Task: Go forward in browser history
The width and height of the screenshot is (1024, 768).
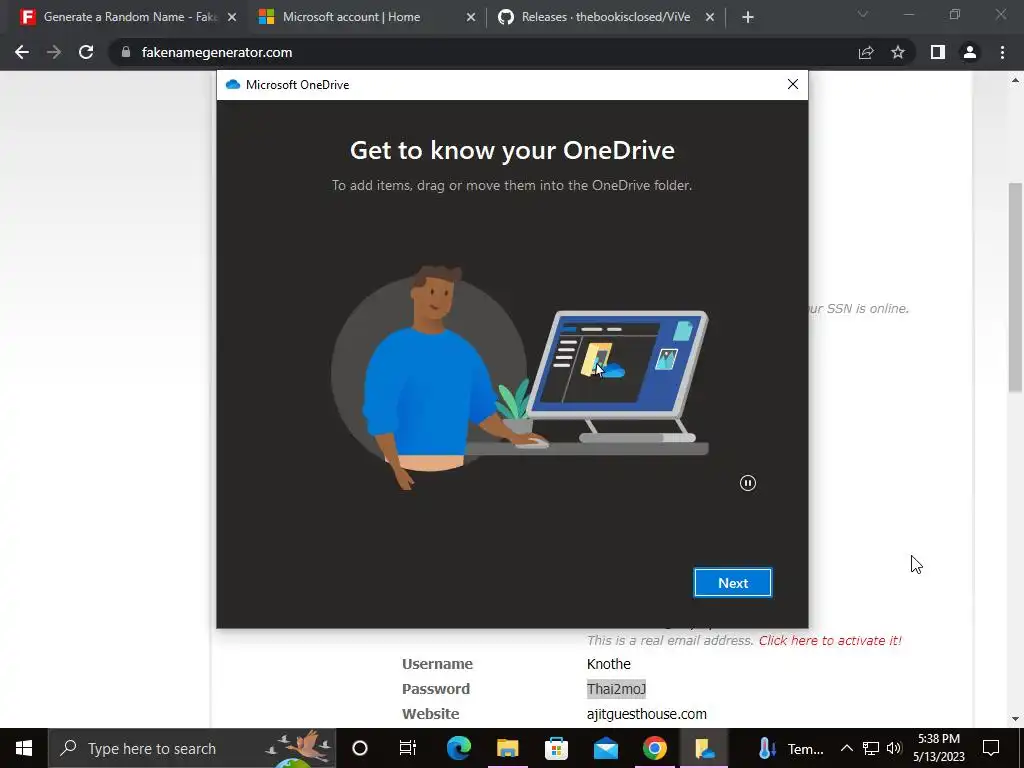Action: [x=54, y=52]
